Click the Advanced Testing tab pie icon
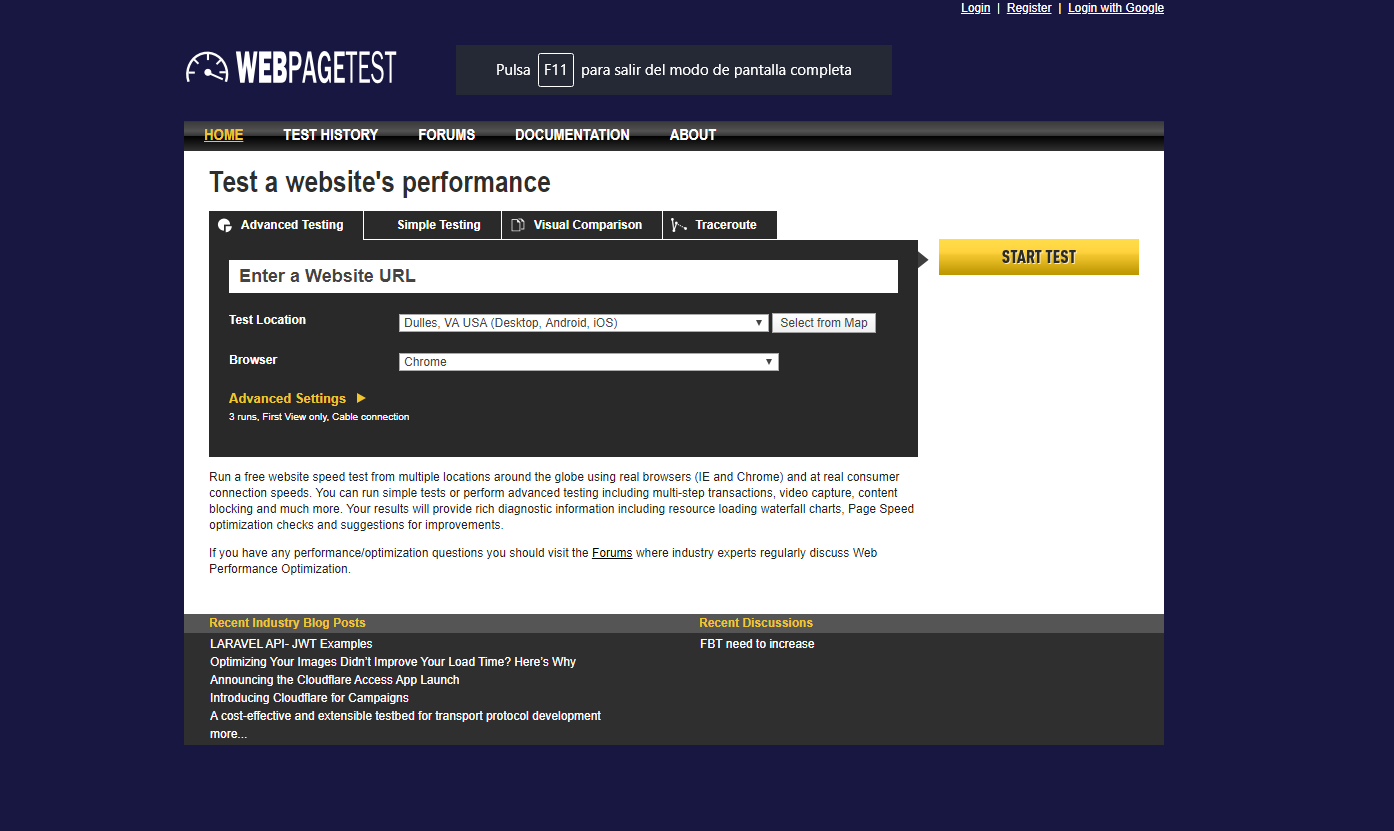 coord(225,225)
